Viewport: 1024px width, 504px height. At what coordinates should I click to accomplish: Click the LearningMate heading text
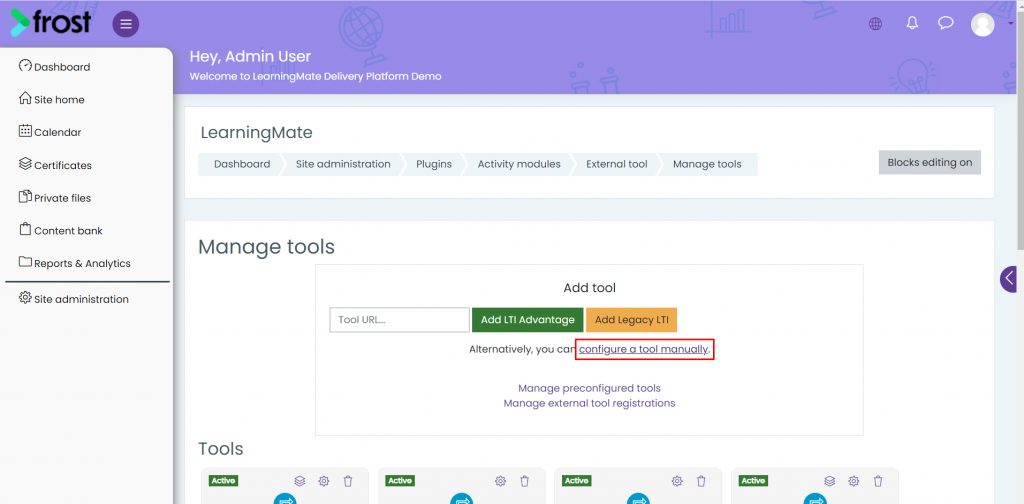pos(256,133)
